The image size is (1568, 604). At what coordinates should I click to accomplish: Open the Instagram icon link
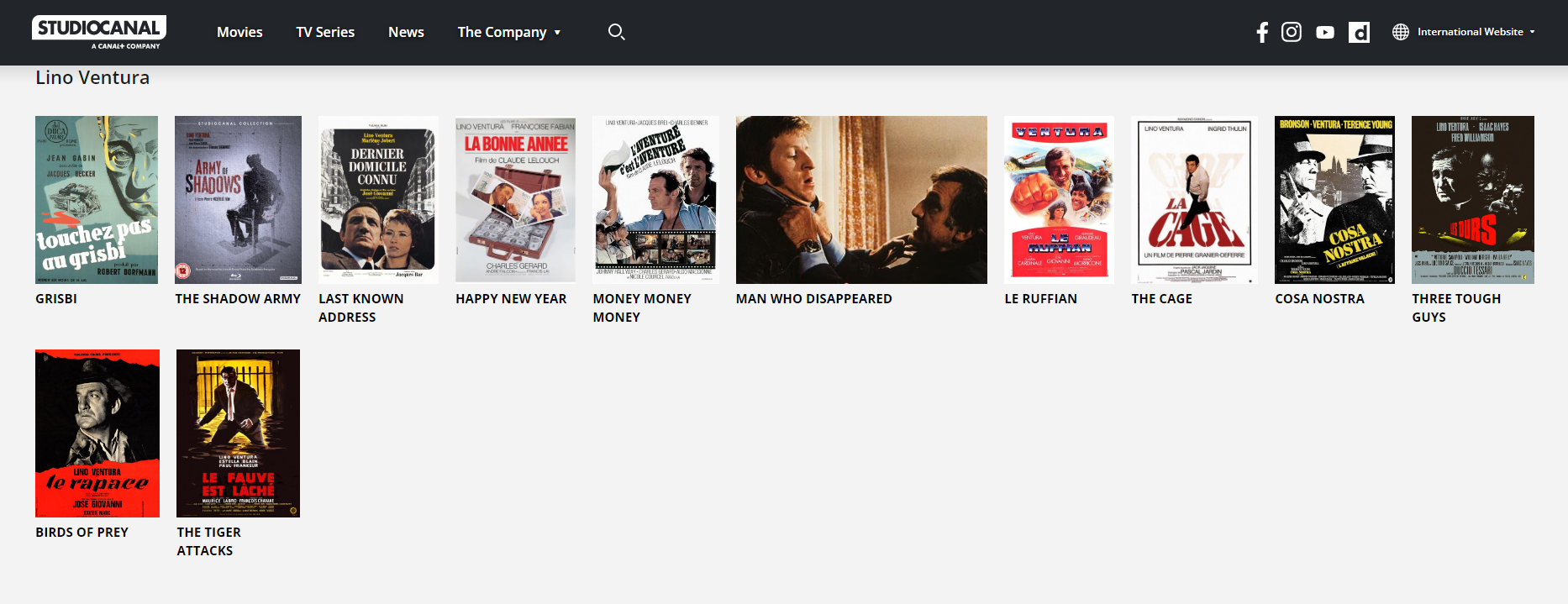pyautogui.click(x=1292, y=32)
